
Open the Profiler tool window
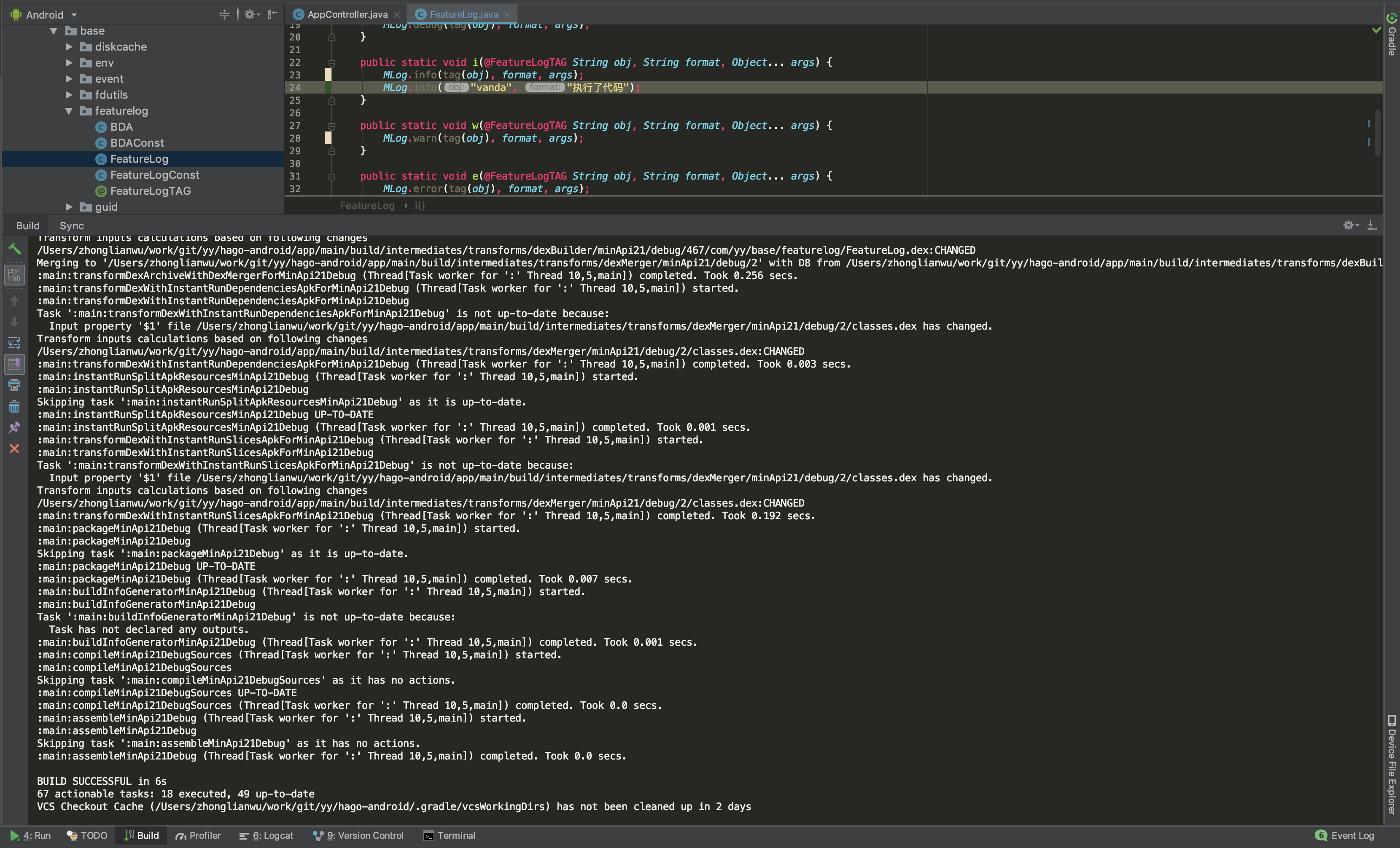coord(198,835)
